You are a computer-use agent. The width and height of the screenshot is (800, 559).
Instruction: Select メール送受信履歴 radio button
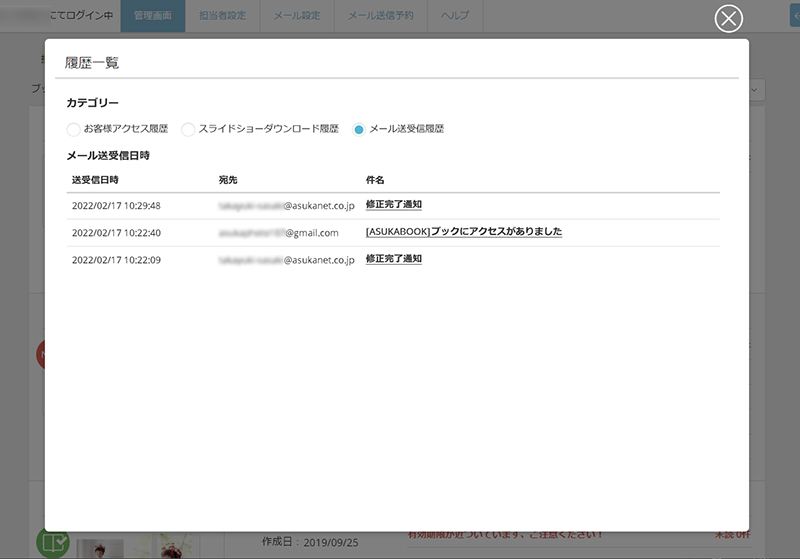click(x=359, y=129)
